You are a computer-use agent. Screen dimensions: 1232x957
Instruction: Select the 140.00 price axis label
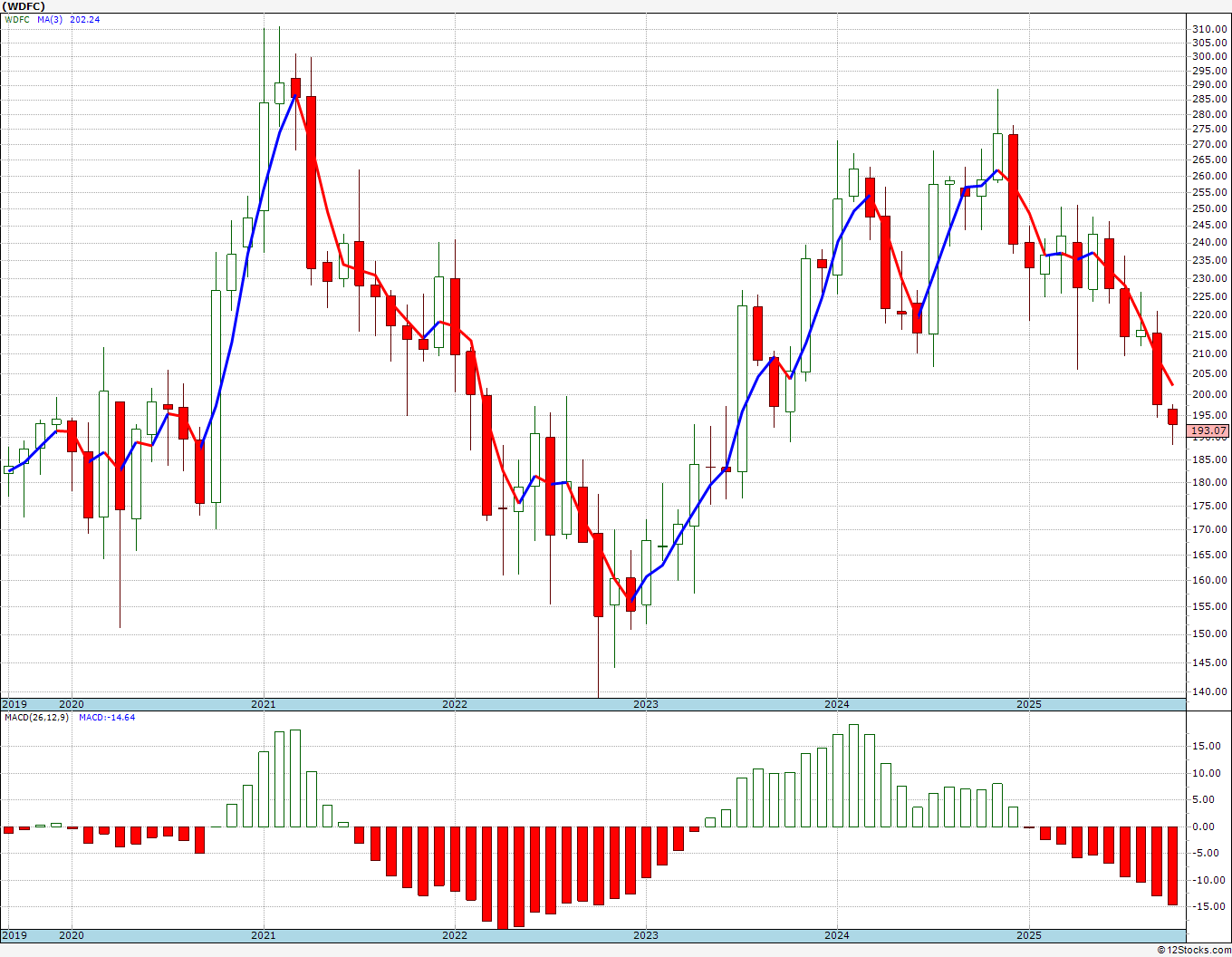tap(1210, 691)
